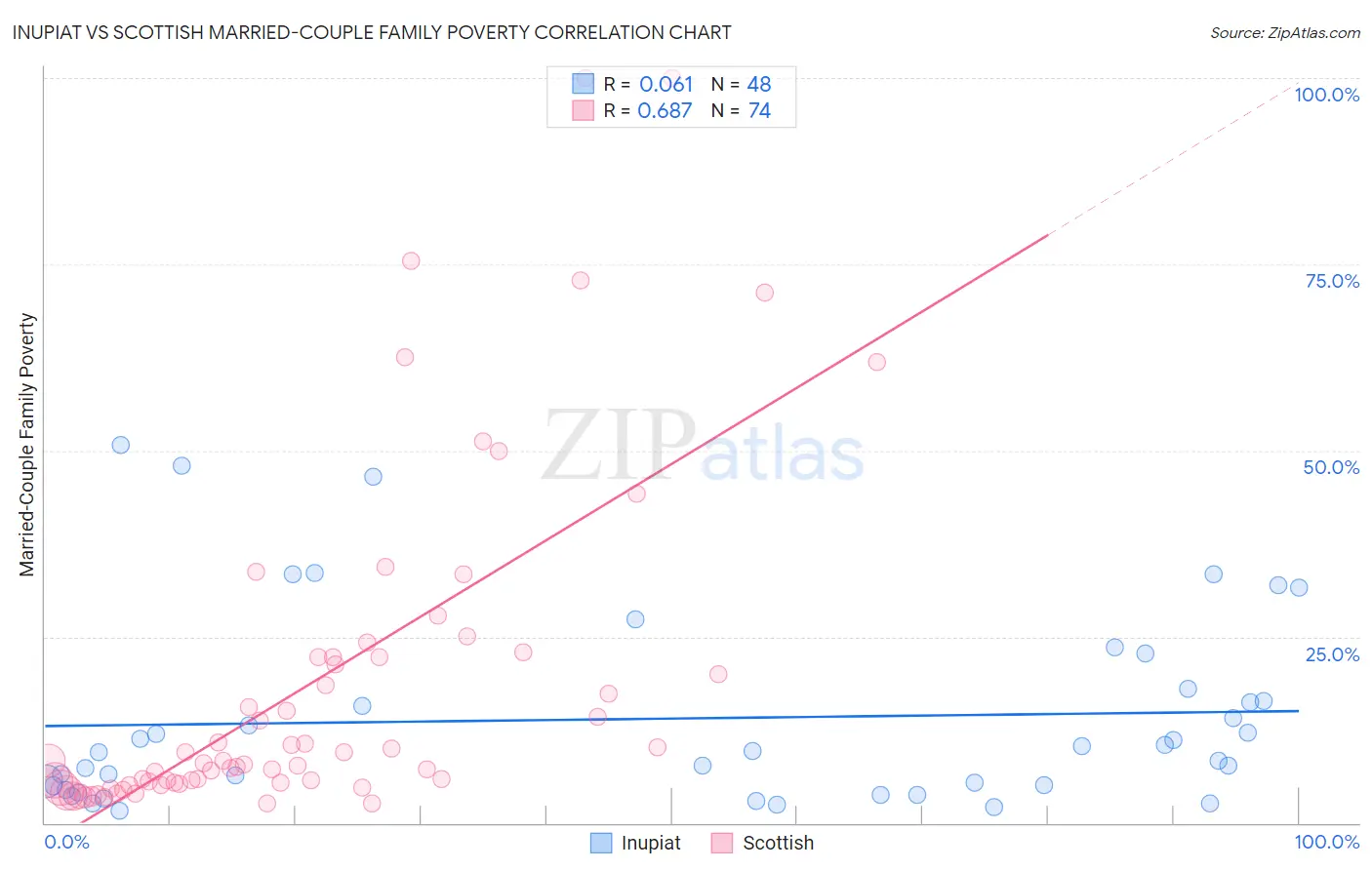Click the 100.0% x-axis label
Viewport: 1372px width, 870px height.
coord(1326,842)
